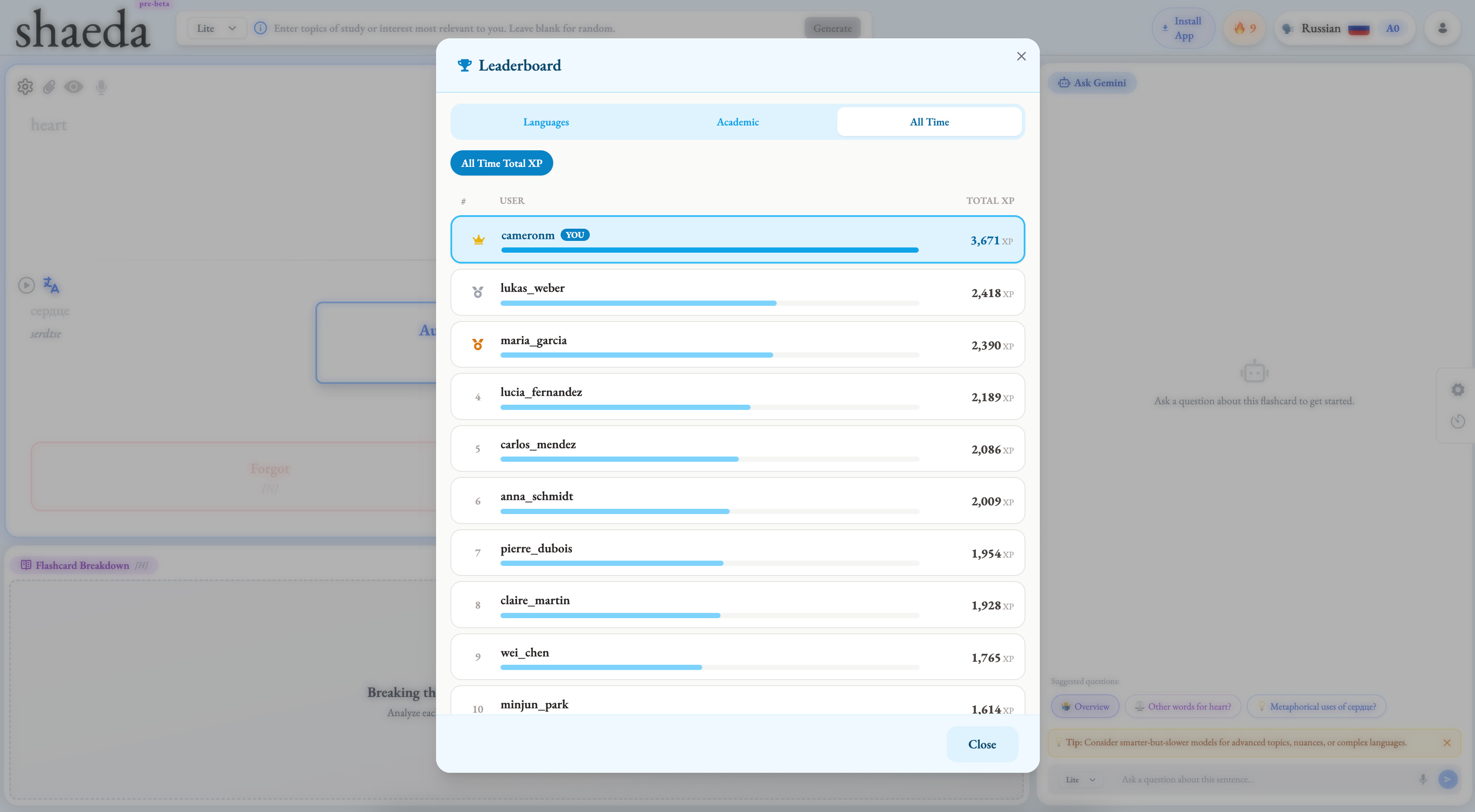Image resolution: width=1475 pixels, height=812 pixels.
Task: Click the Install App button
Action: 1183,28
